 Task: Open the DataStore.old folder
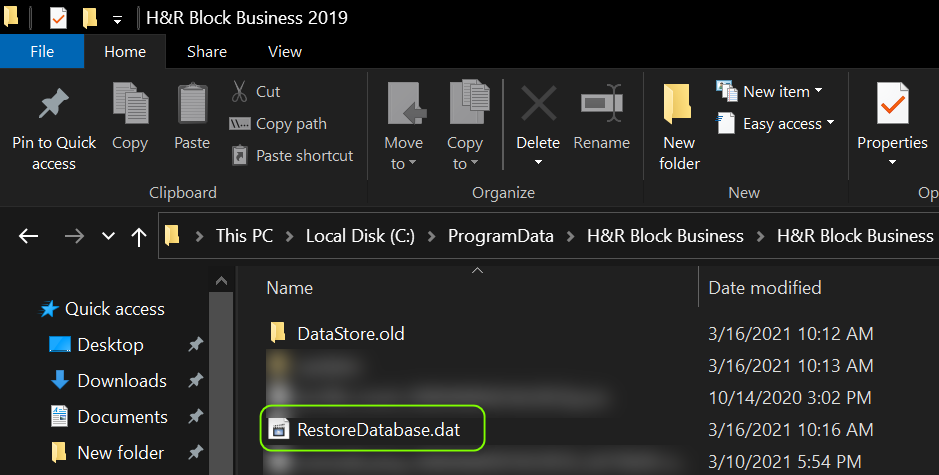pos(350,334)
